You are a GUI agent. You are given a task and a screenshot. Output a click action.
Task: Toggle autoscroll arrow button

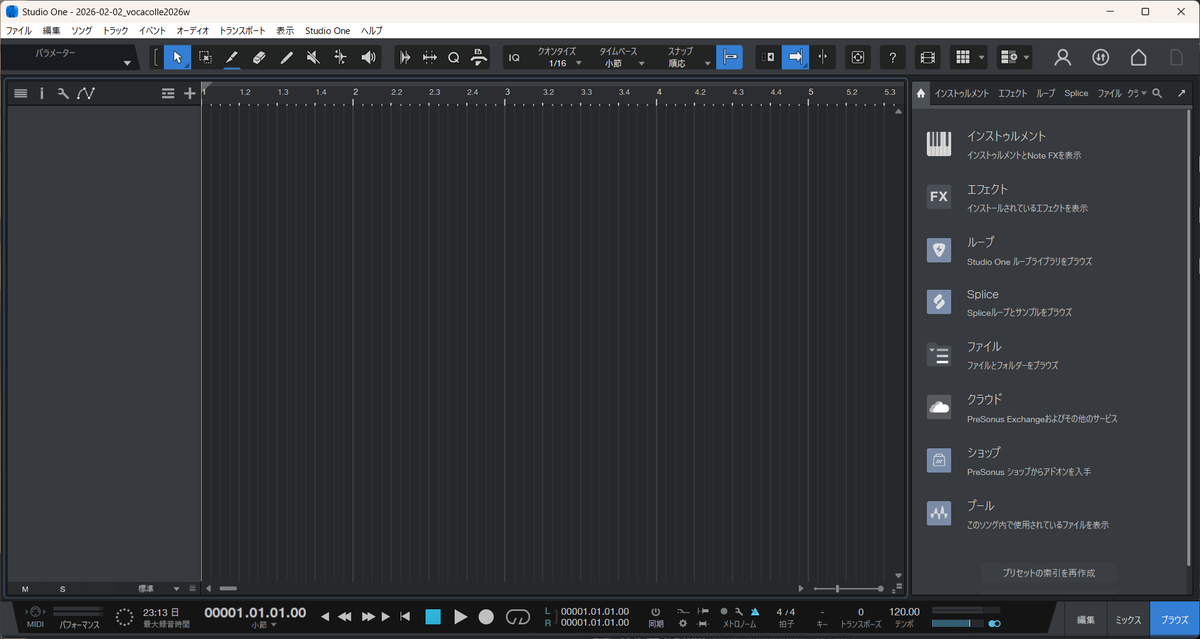pos(796,57)
